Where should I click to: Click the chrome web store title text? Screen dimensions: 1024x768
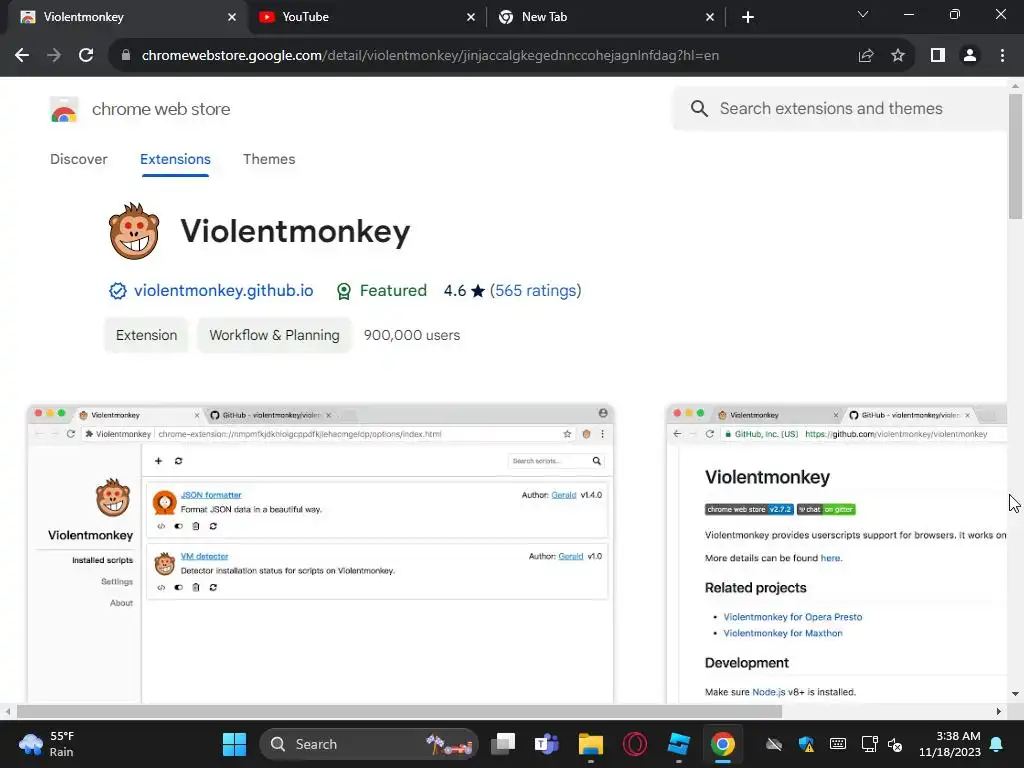point(161,109)
